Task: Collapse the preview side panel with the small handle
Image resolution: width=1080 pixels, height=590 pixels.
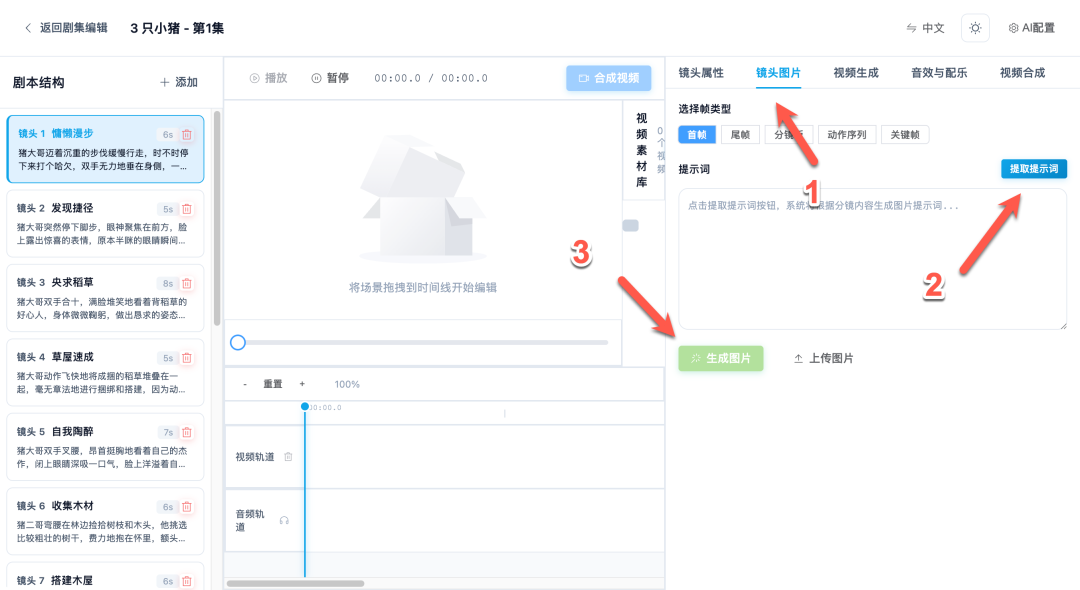Action: pyautogui.click(x=629, y=225)
